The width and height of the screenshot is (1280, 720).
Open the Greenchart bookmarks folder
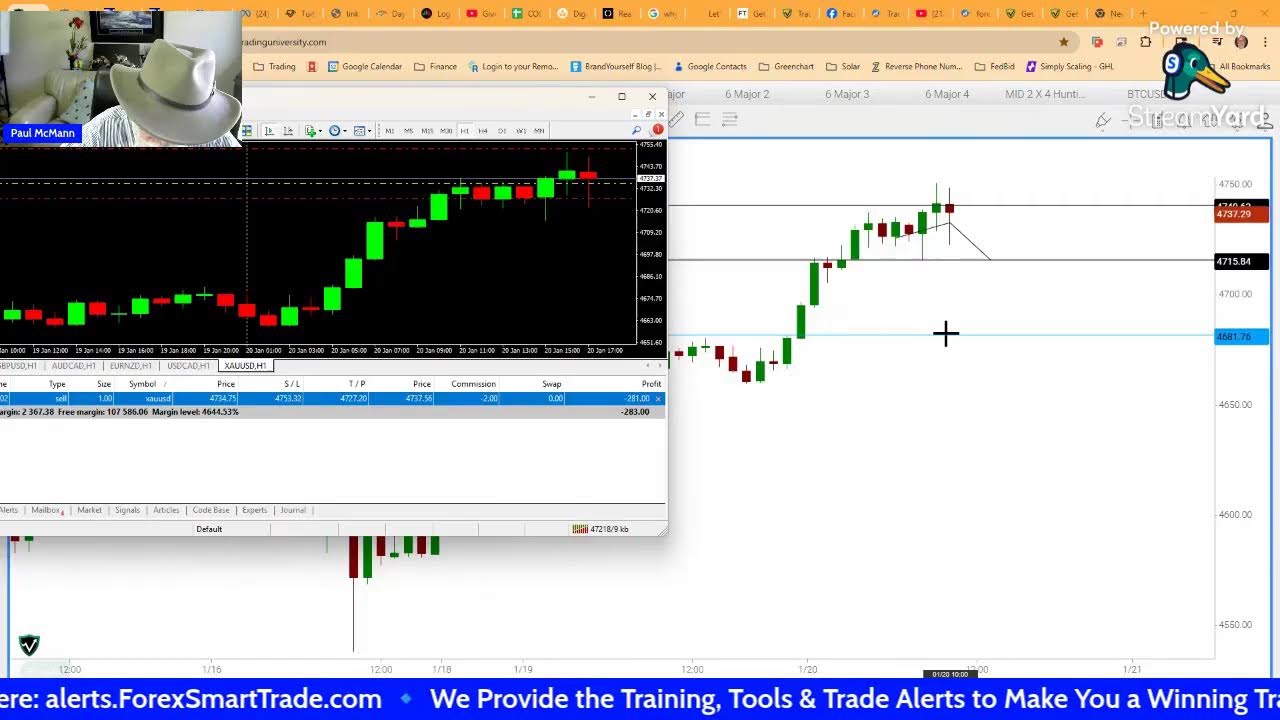point(786,67)
